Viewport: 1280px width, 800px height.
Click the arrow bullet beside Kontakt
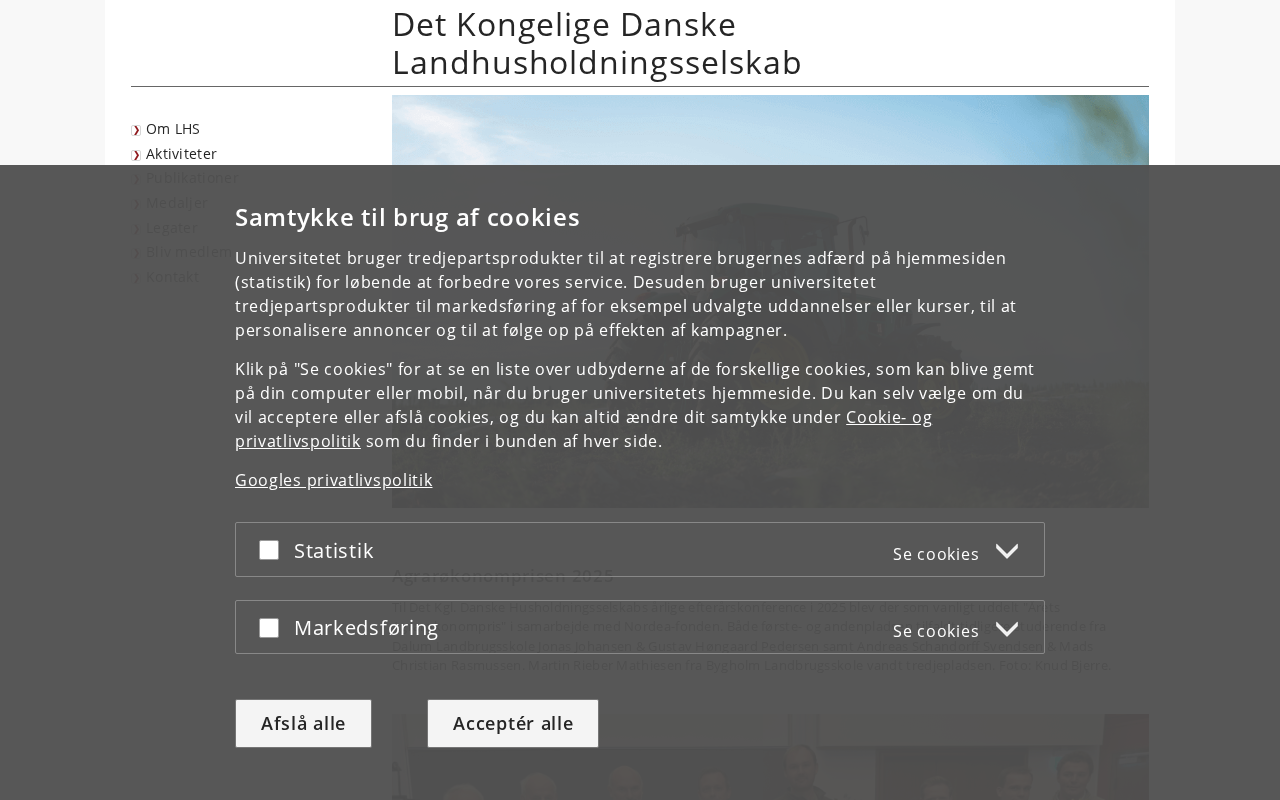136,278
